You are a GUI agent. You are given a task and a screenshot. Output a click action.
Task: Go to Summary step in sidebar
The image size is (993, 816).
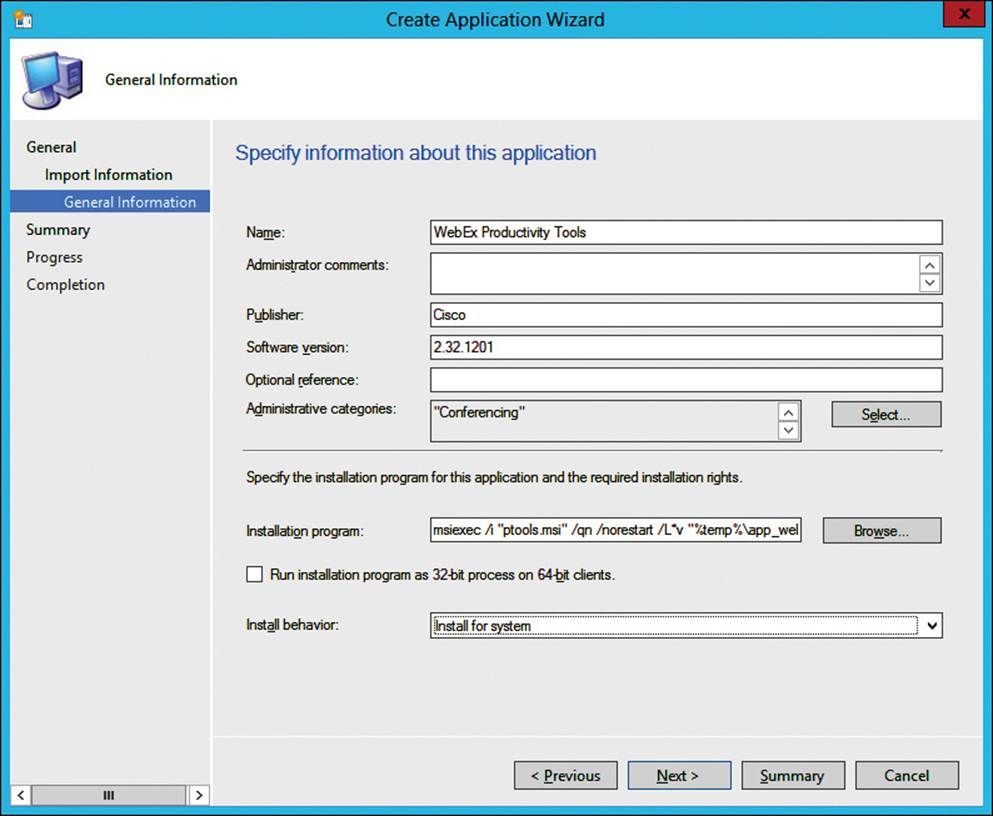pos(58,230)
